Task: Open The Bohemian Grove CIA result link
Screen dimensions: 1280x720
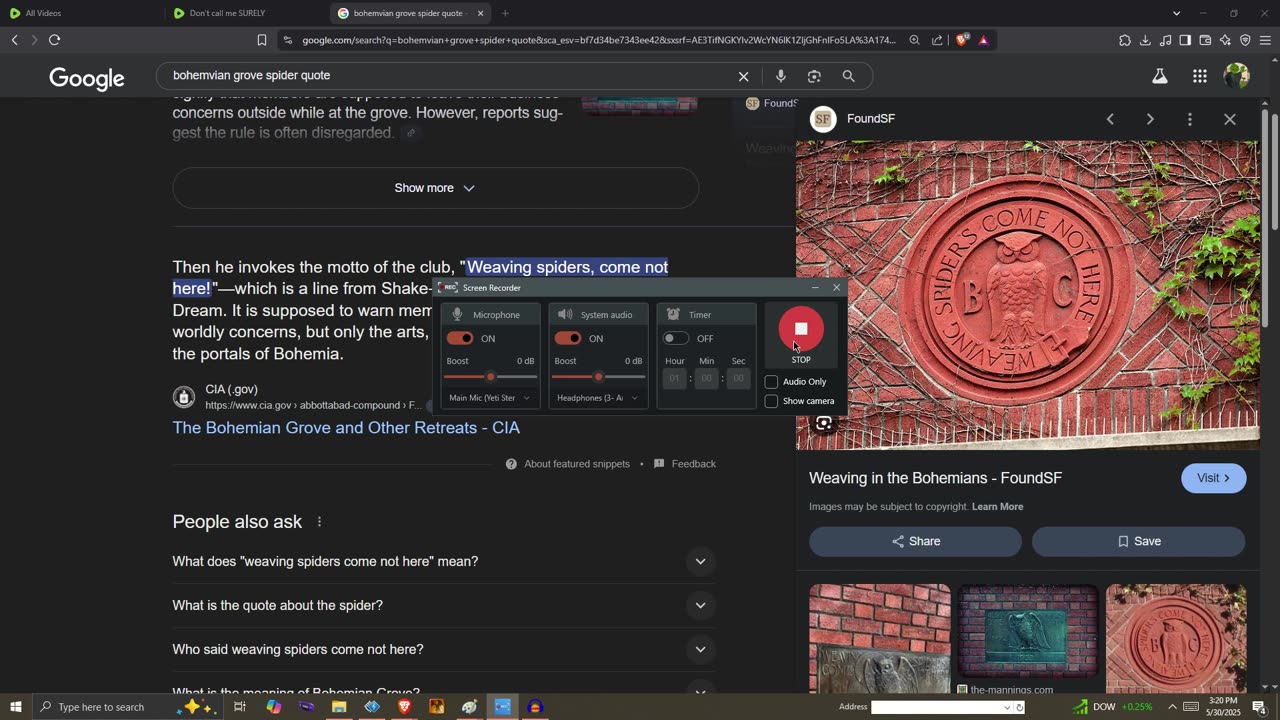Action: coord(346,428)
